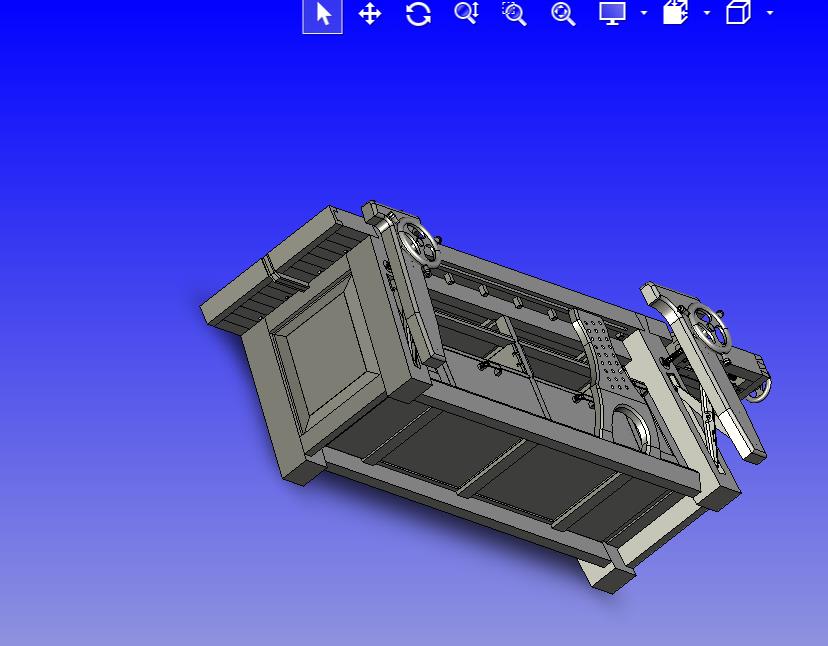Choose the zoom to area tool
Viewport: 828px width, 646px height.
(x=514, y=14)
